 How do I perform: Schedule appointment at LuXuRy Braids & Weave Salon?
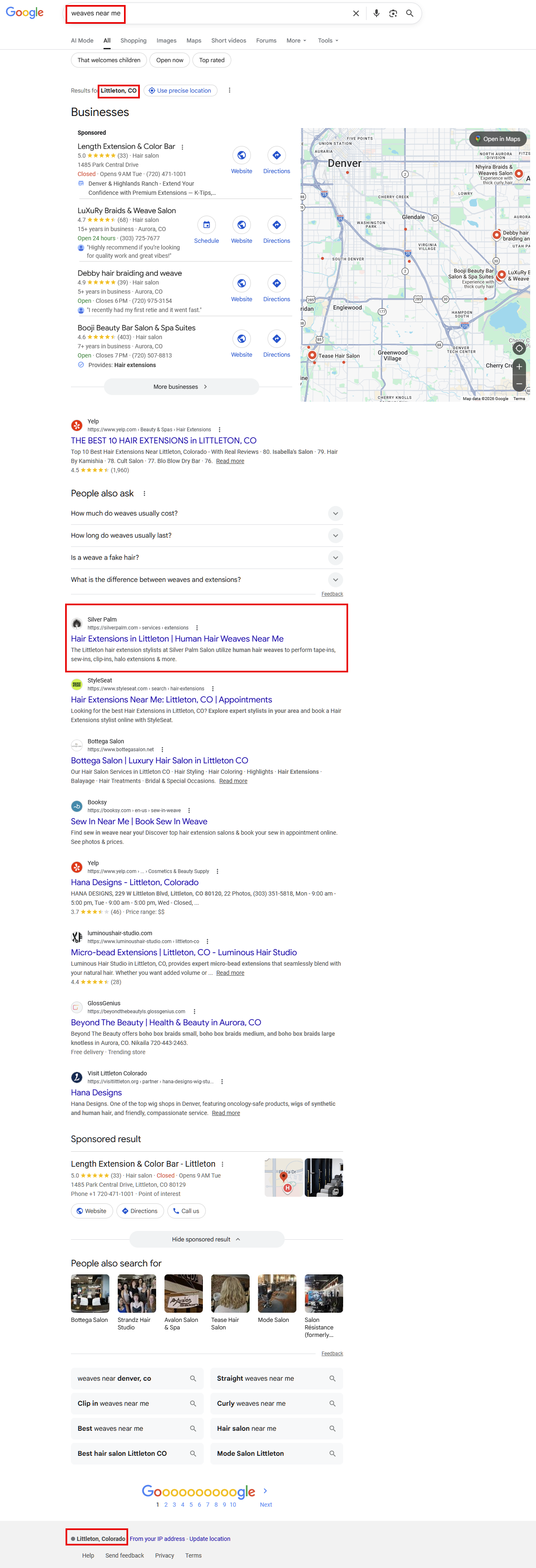click(x=207, y=224)
